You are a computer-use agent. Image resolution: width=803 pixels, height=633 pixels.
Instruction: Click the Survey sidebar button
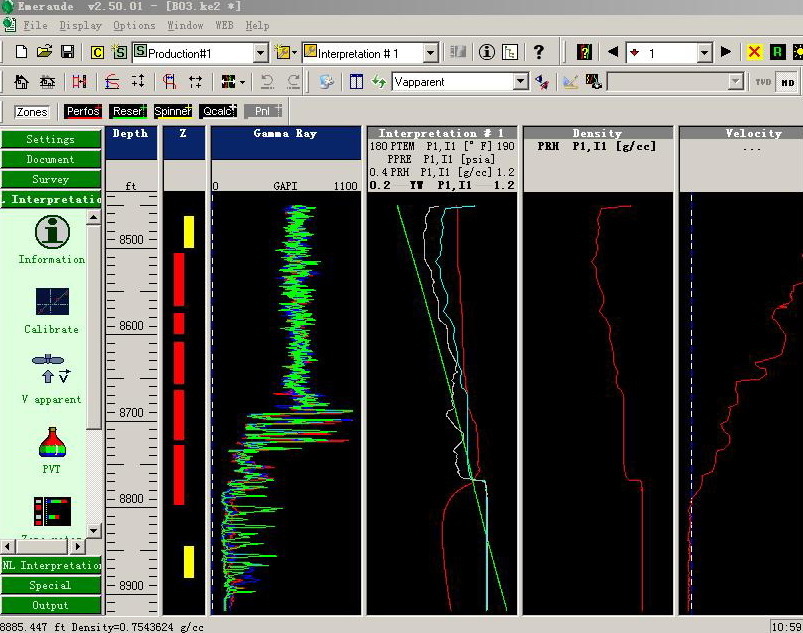tap(50, 180)
